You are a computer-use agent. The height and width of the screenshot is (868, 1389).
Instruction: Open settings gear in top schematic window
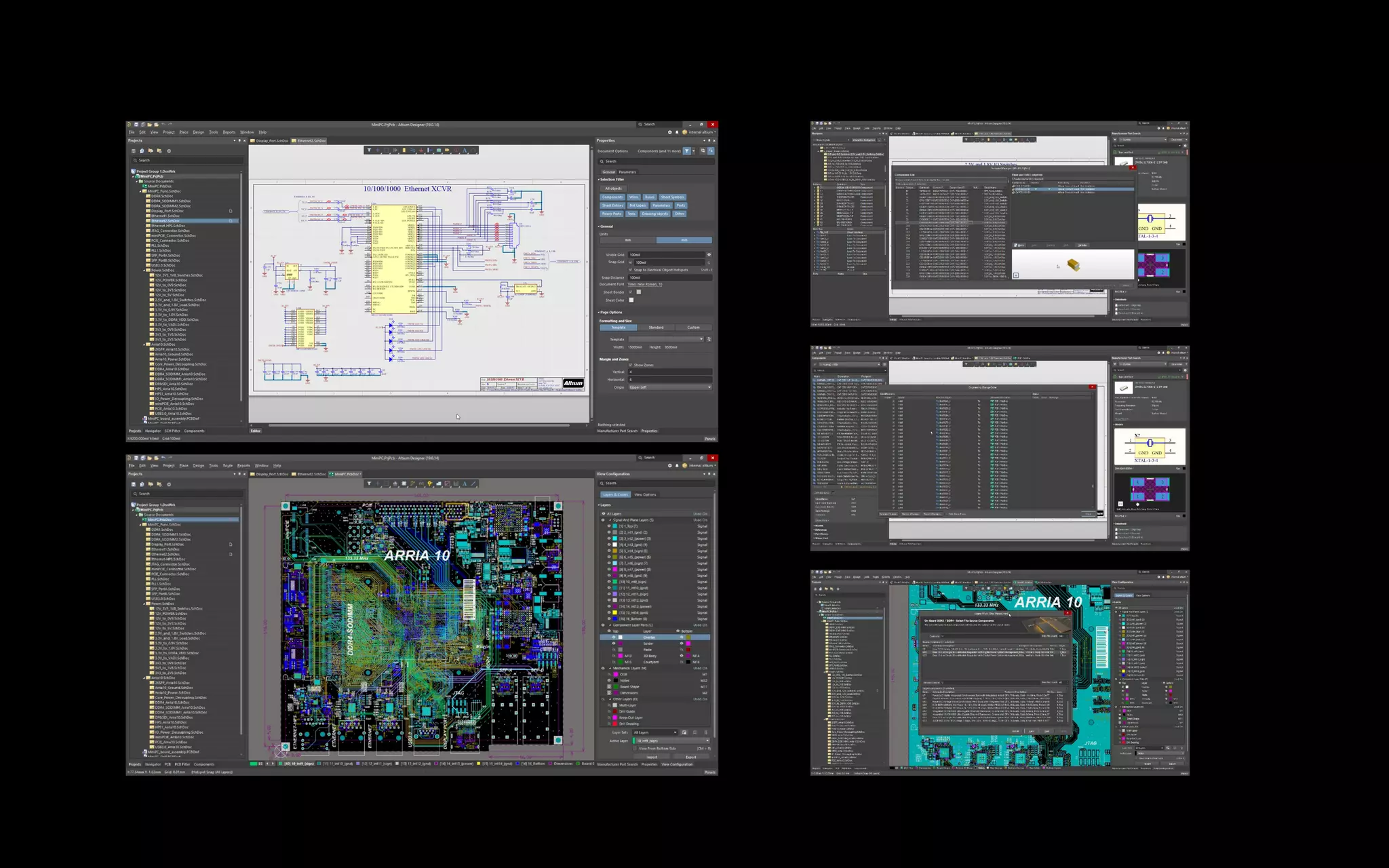(669, 132)
